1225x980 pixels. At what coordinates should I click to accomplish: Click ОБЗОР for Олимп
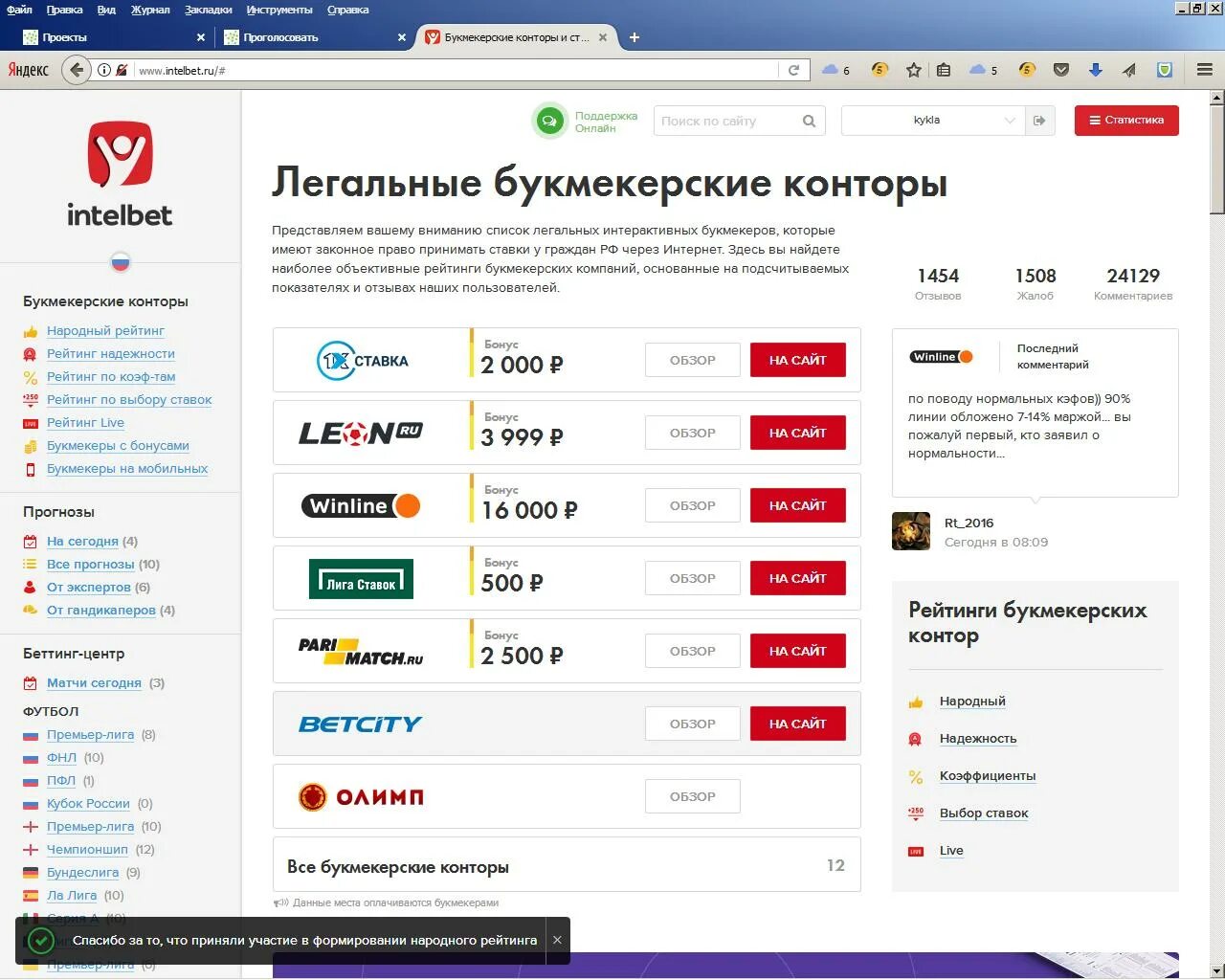tap(693, 796)
